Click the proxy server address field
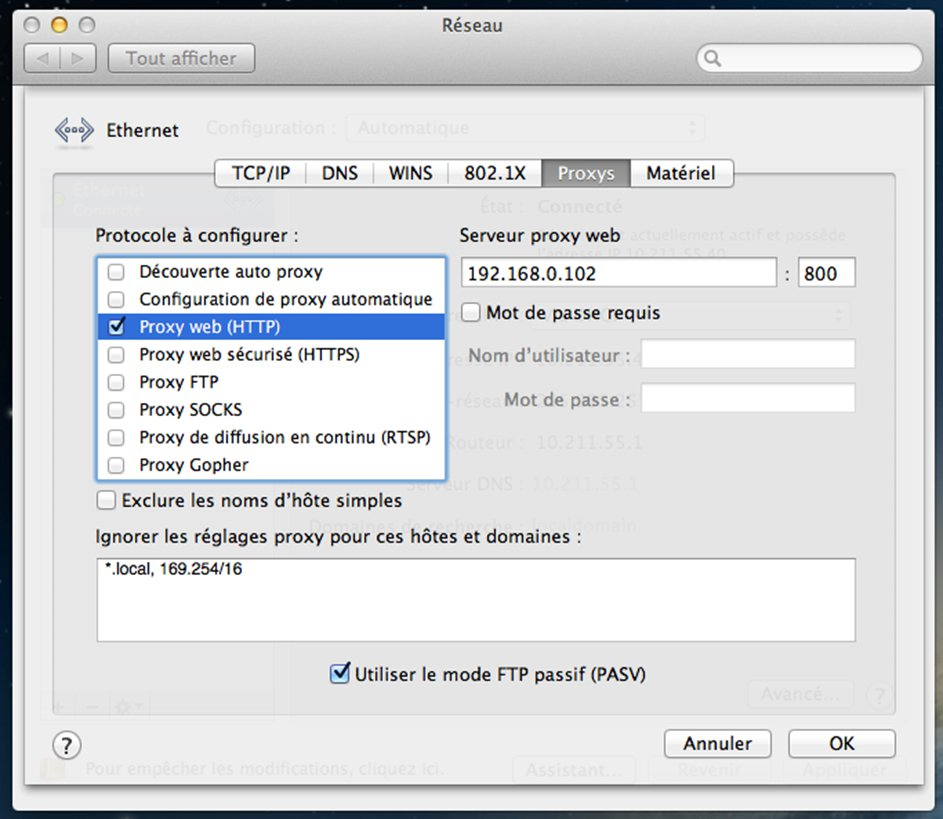The width and height of the screenshot is (943, 819). [619, 273]
